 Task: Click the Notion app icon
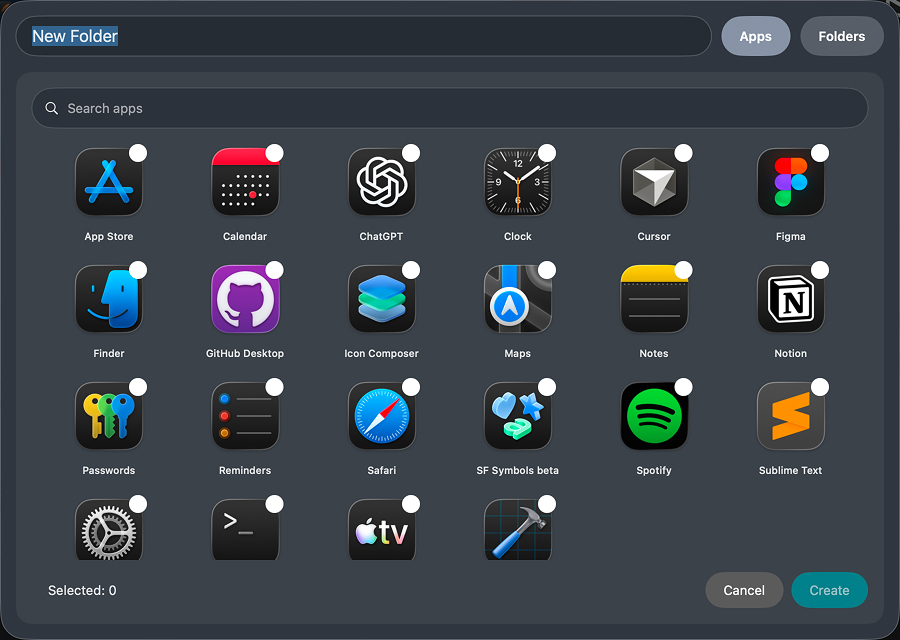[790, 298]
